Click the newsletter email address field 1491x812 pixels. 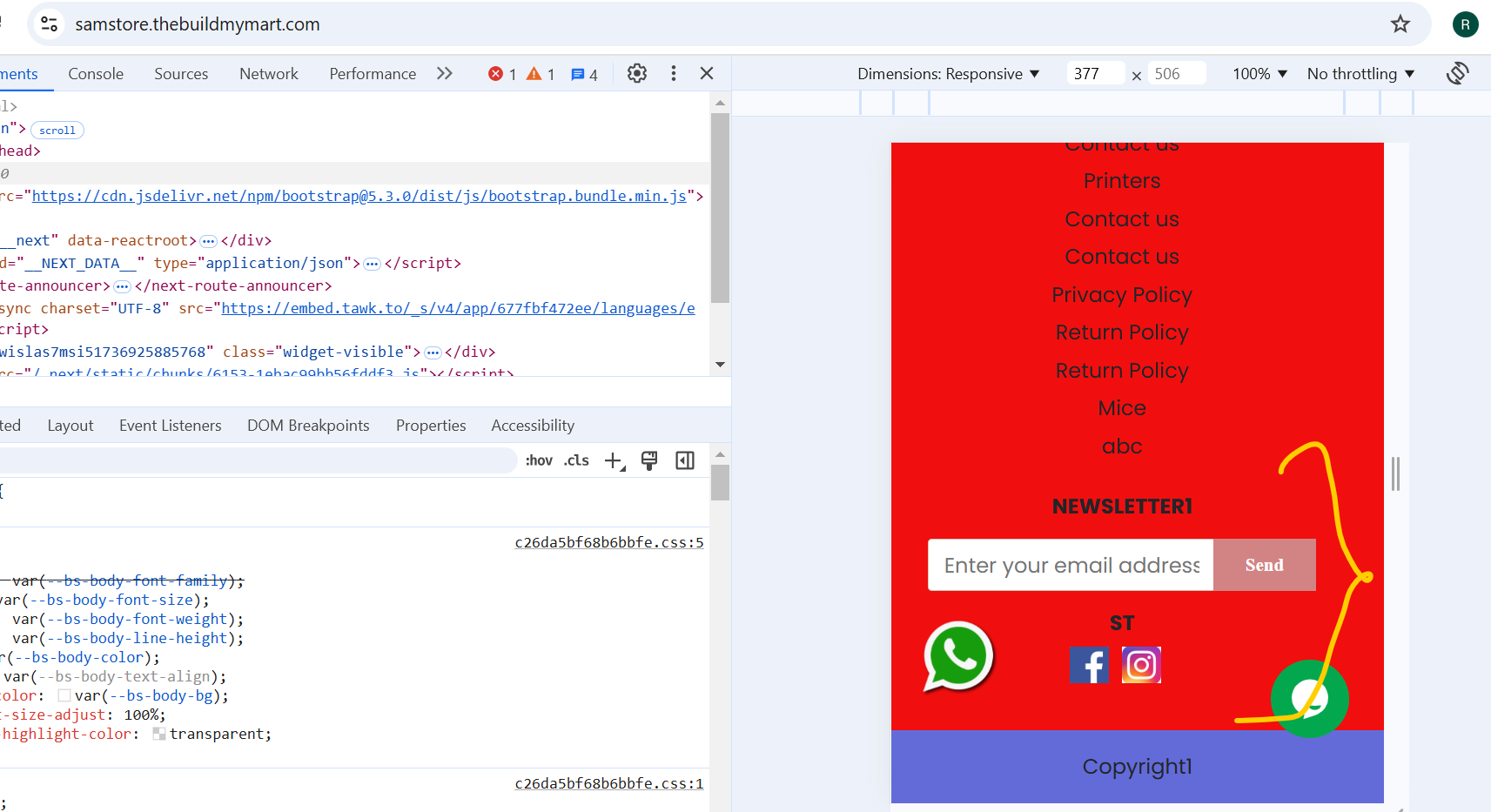pos(1071,565)
